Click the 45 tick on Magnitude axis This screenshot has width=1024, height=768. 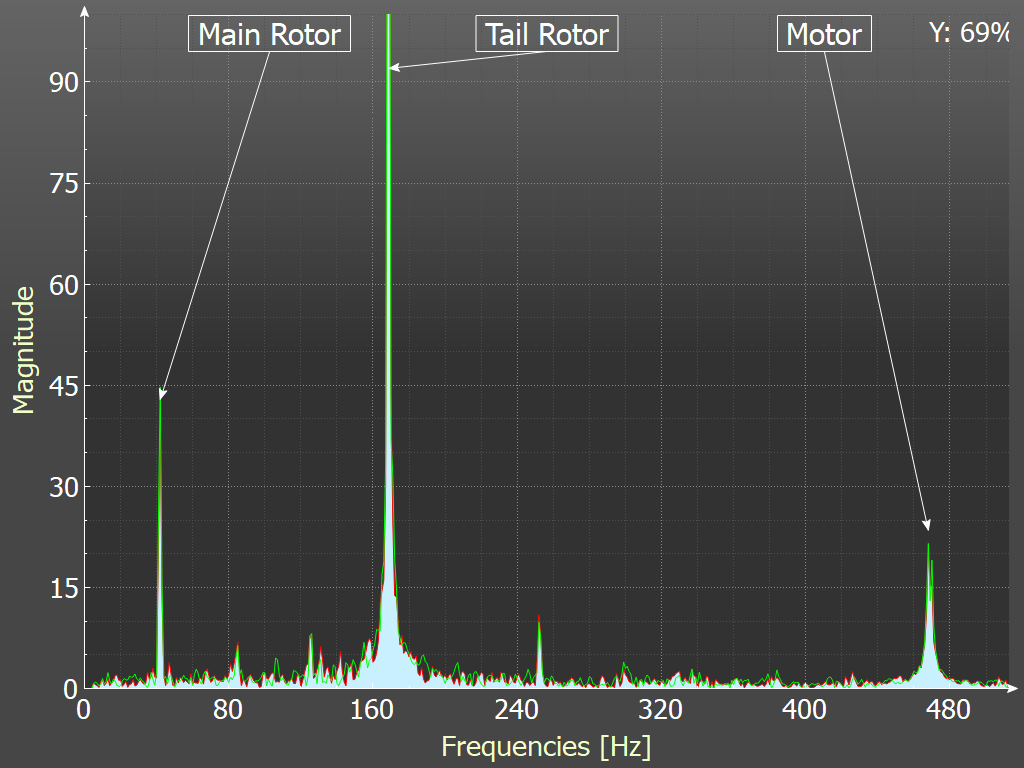click(x=64, y=386)
